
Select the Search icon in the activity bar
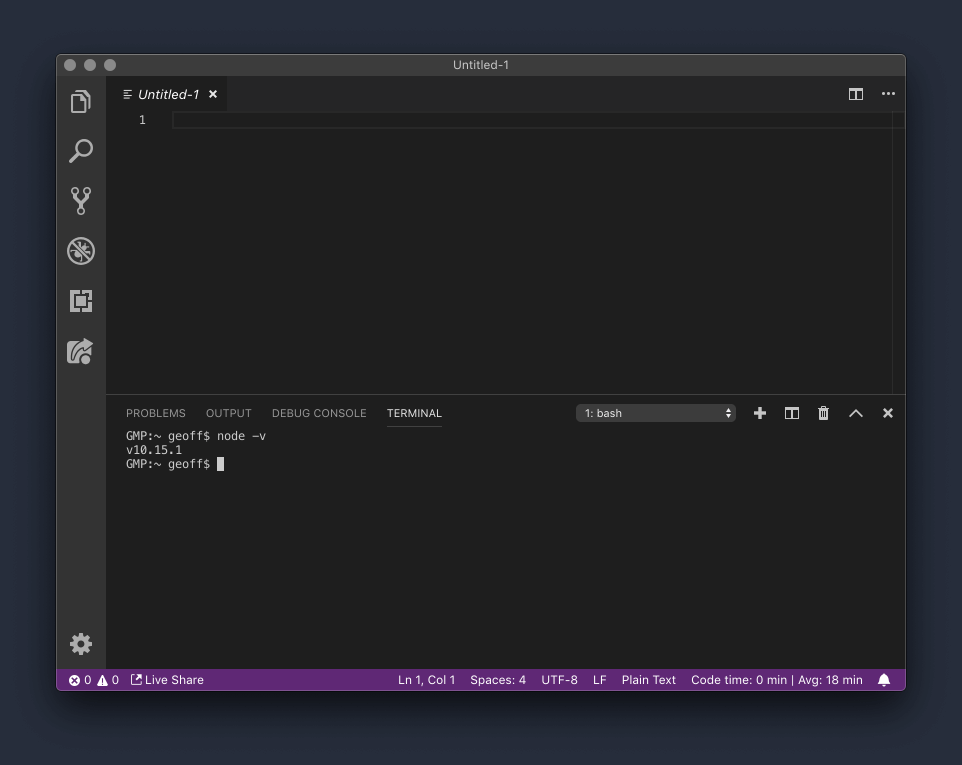click(x=80, y=150)
